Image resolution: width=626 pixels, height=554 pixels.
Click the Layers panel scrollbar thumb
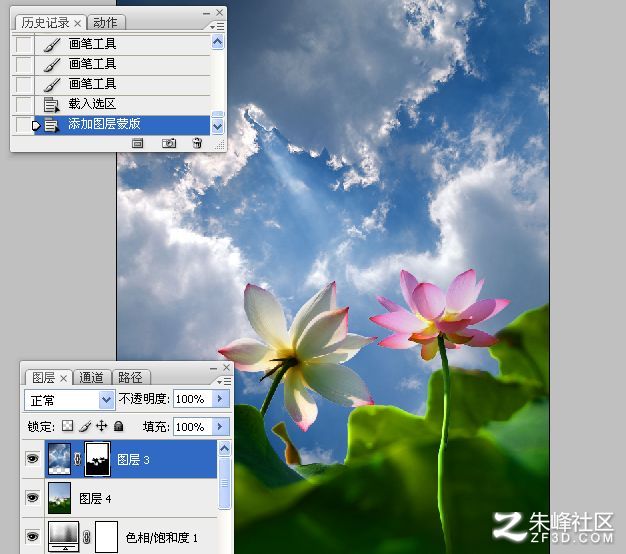pos(225,483)
